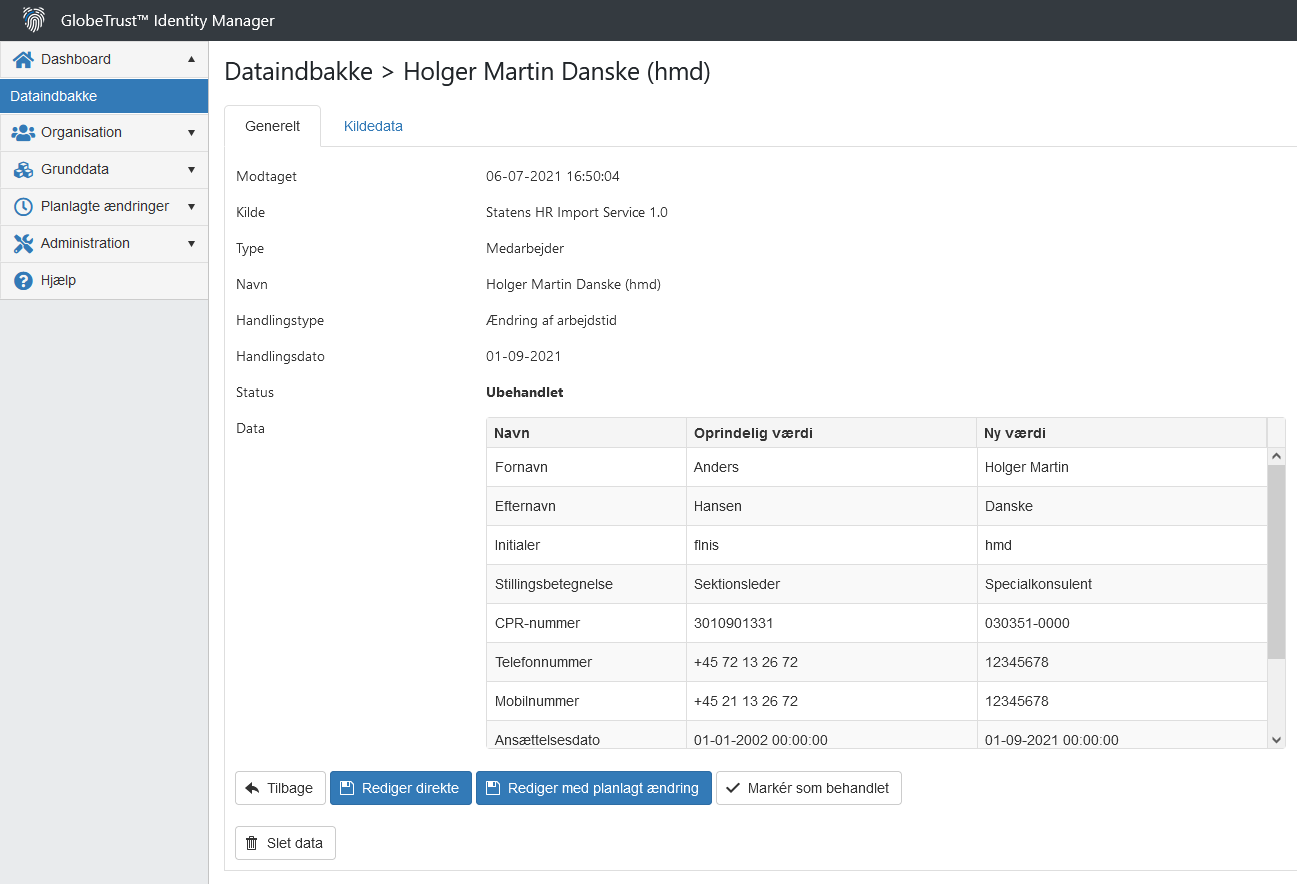Expand the Grunddata menu arrow
Screen dimensions: 1297x884
[191, 170]
